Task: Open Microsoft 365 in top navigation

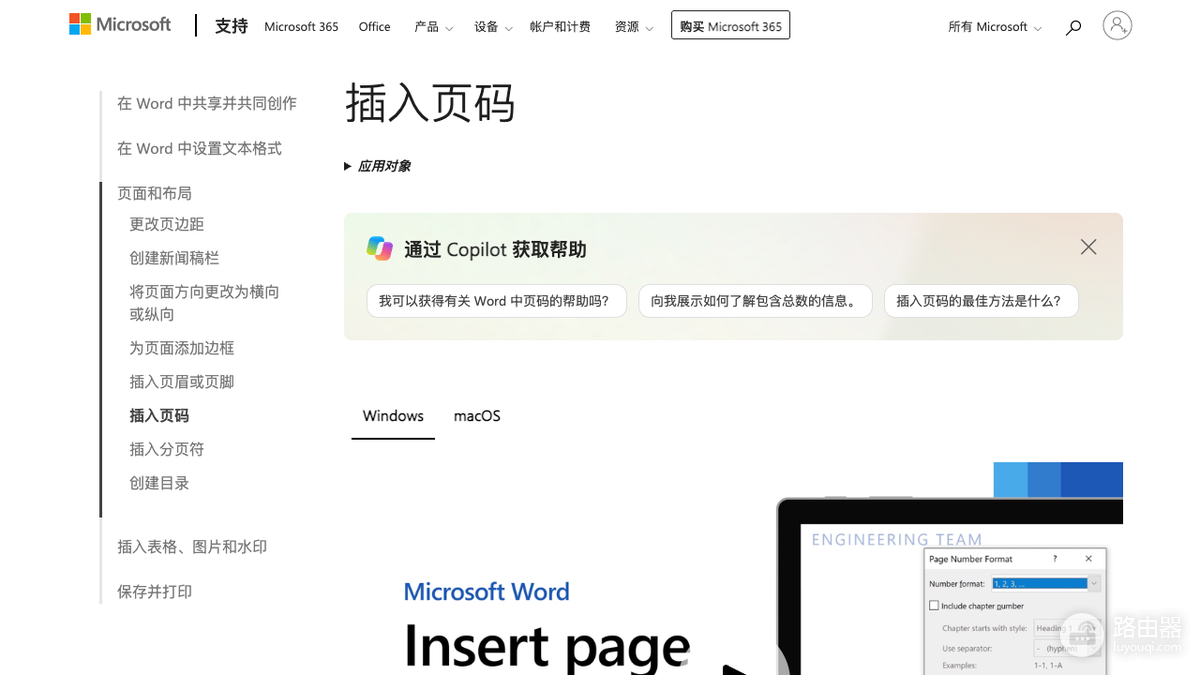Action: tap(301, 27)
